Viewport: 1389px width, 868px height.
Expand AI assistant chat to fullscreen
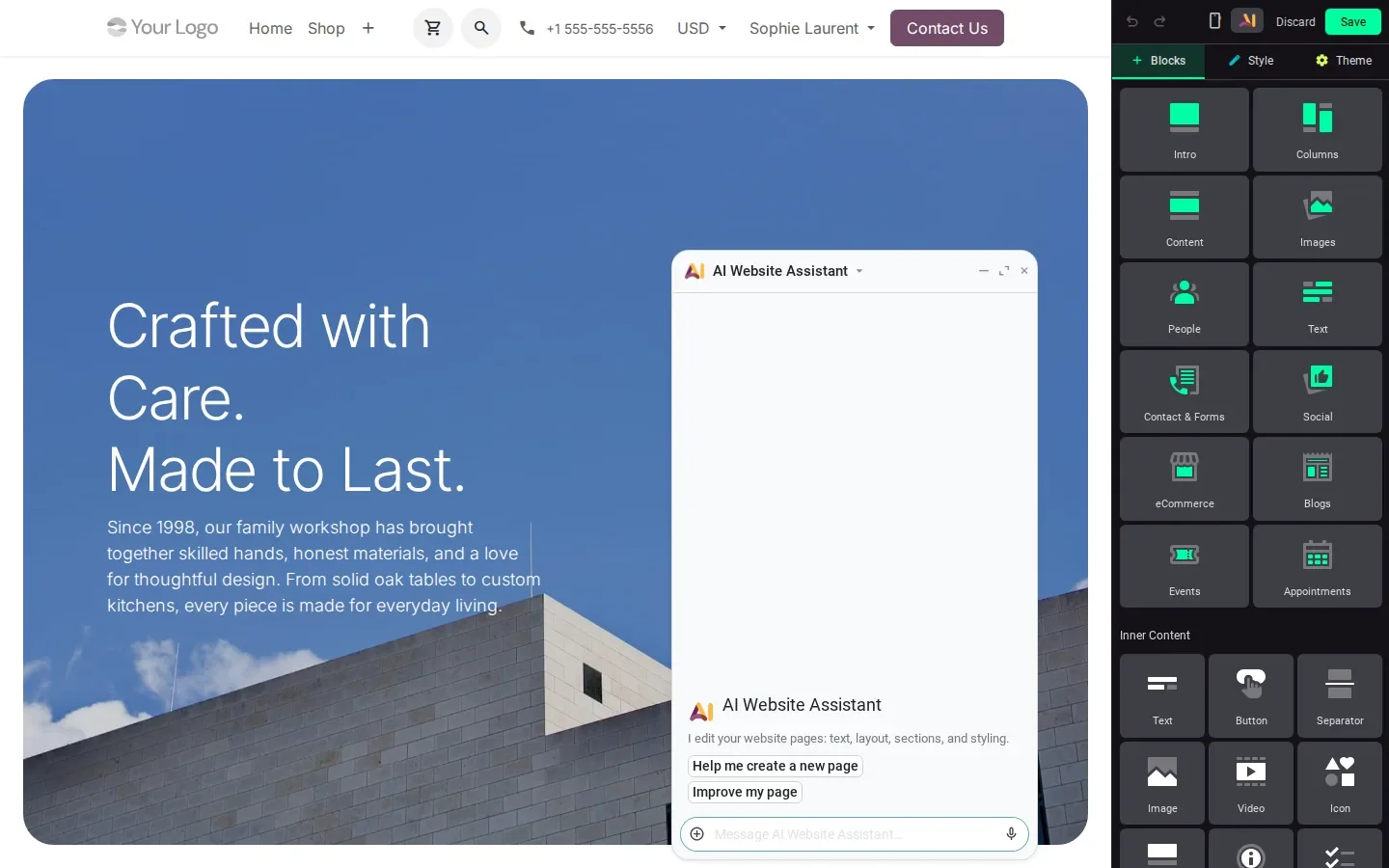click(x=1004, y=271)
